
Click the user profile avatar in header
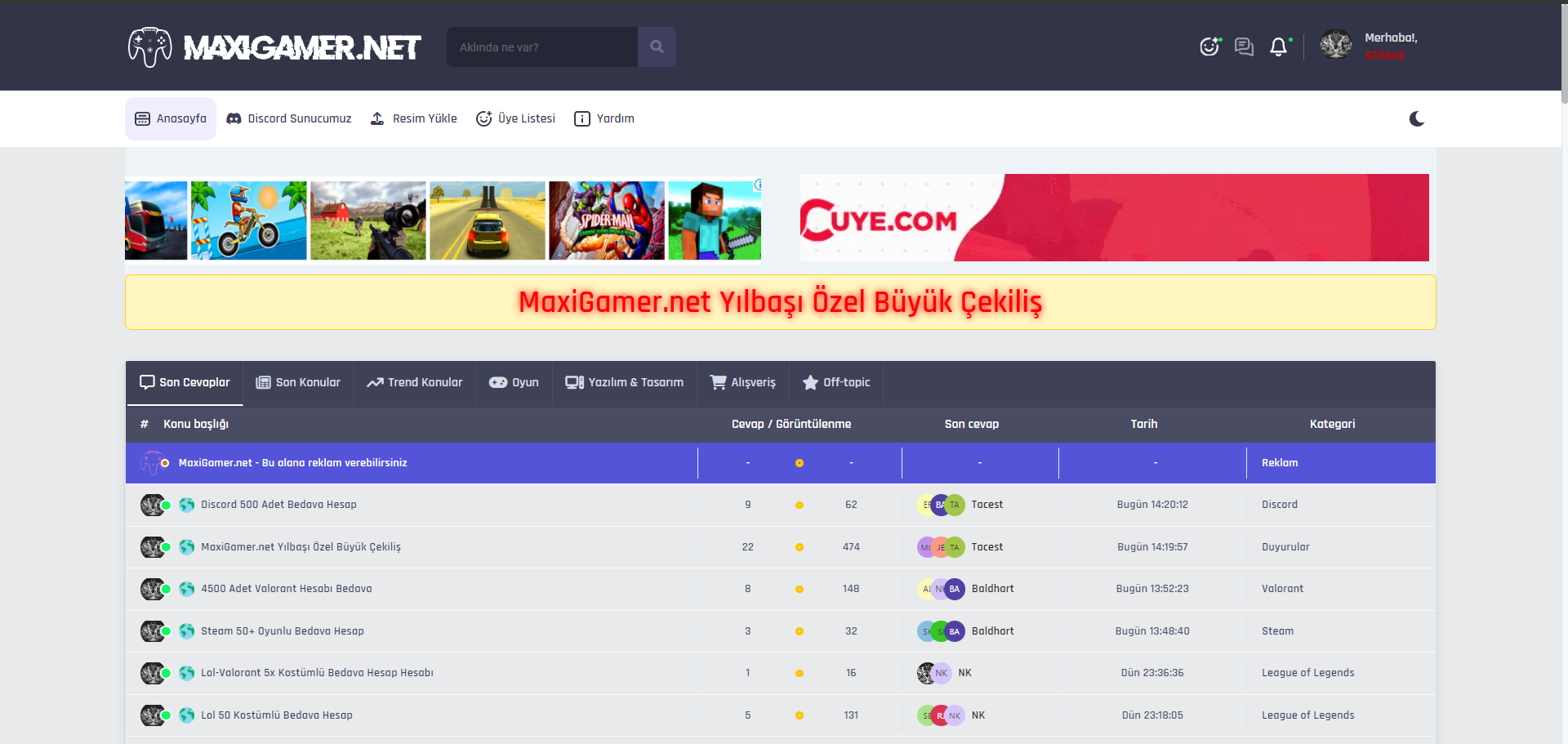click(x=1336, y=45)
